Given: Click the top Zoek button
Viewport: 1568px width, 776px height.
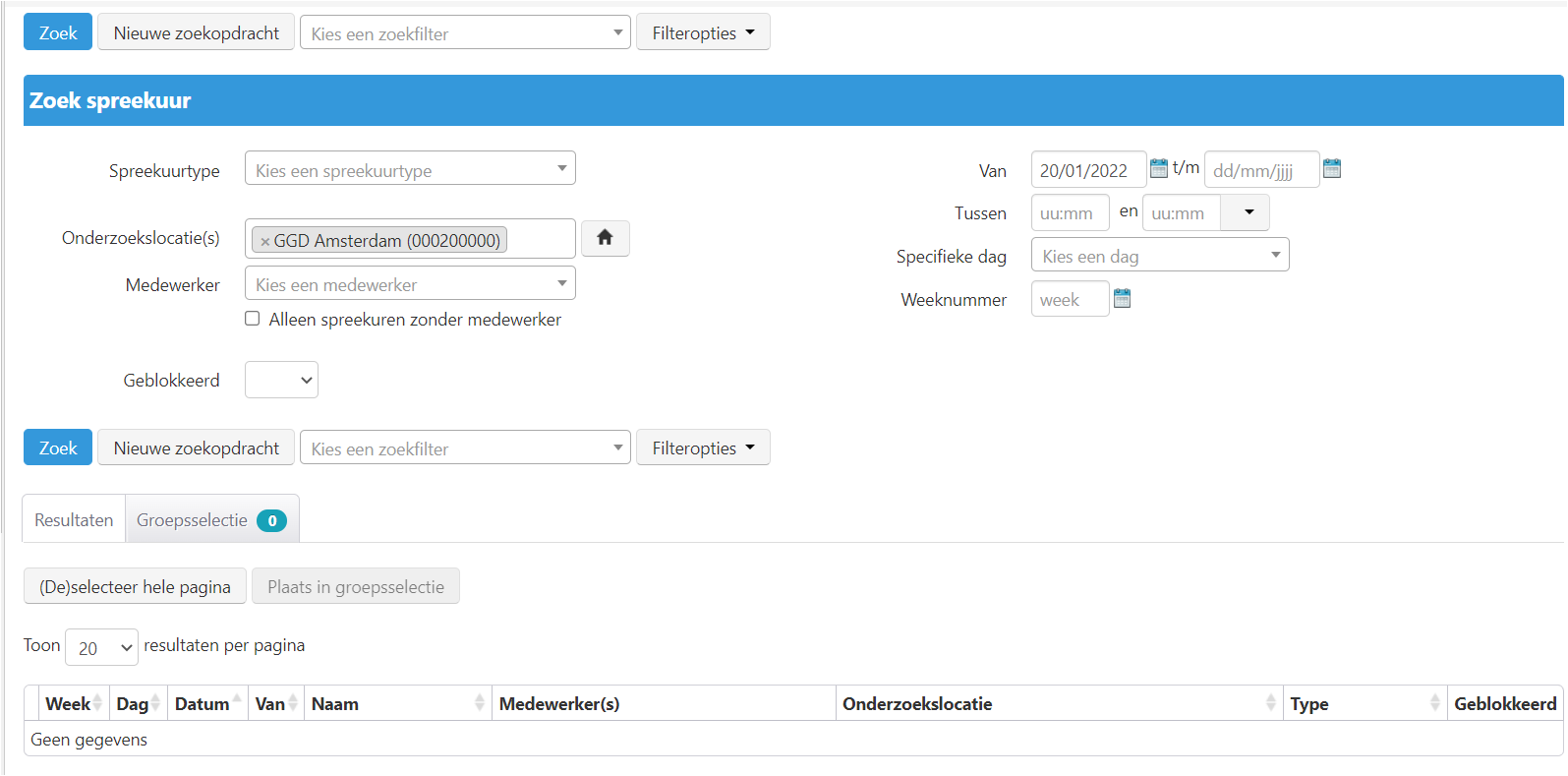Looking at the screenshot, I should [x=58, y=32].
